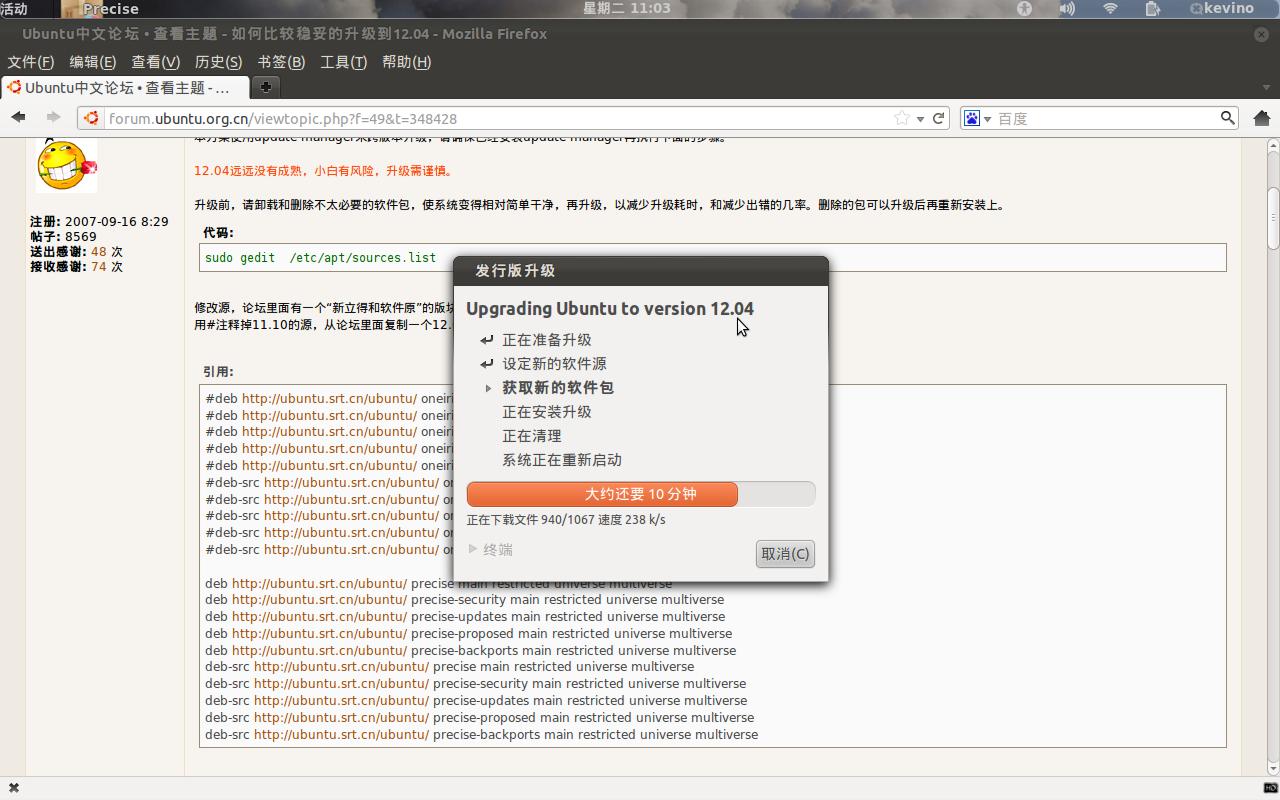
Task: Click the upgrade progress bar showing 大约还要 10 分钟
Action: [641, 494]
